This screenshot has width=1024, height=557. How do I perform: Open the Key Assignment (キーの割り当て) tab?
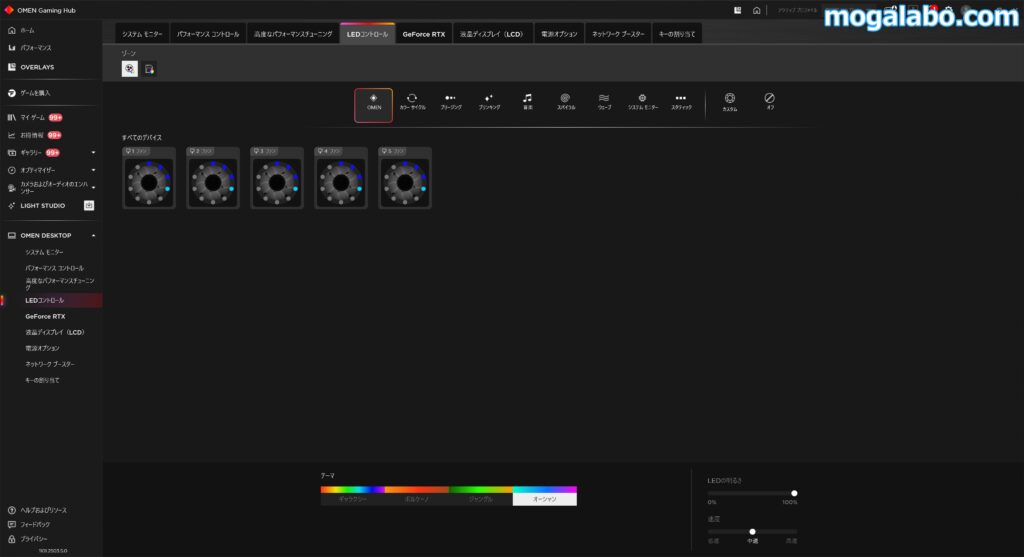pyautogui.click(x=677, y=34)
